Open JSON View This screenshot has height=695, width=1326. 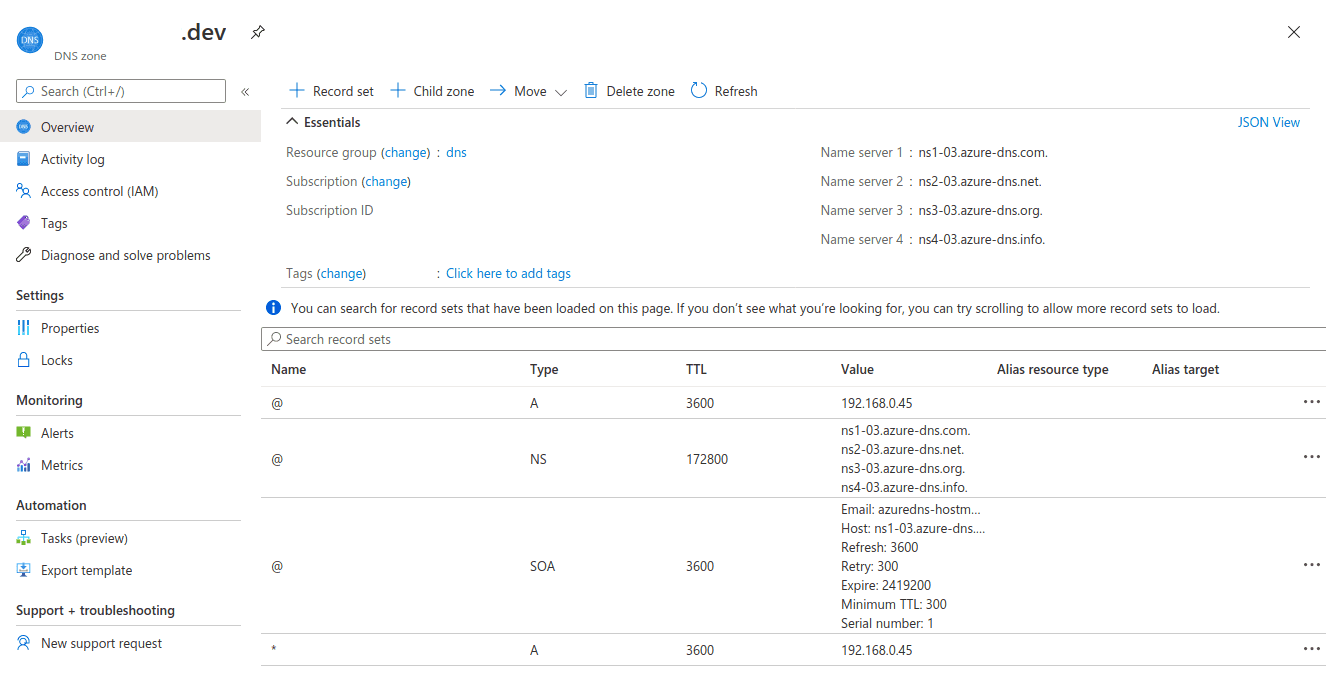point(1269,122)
